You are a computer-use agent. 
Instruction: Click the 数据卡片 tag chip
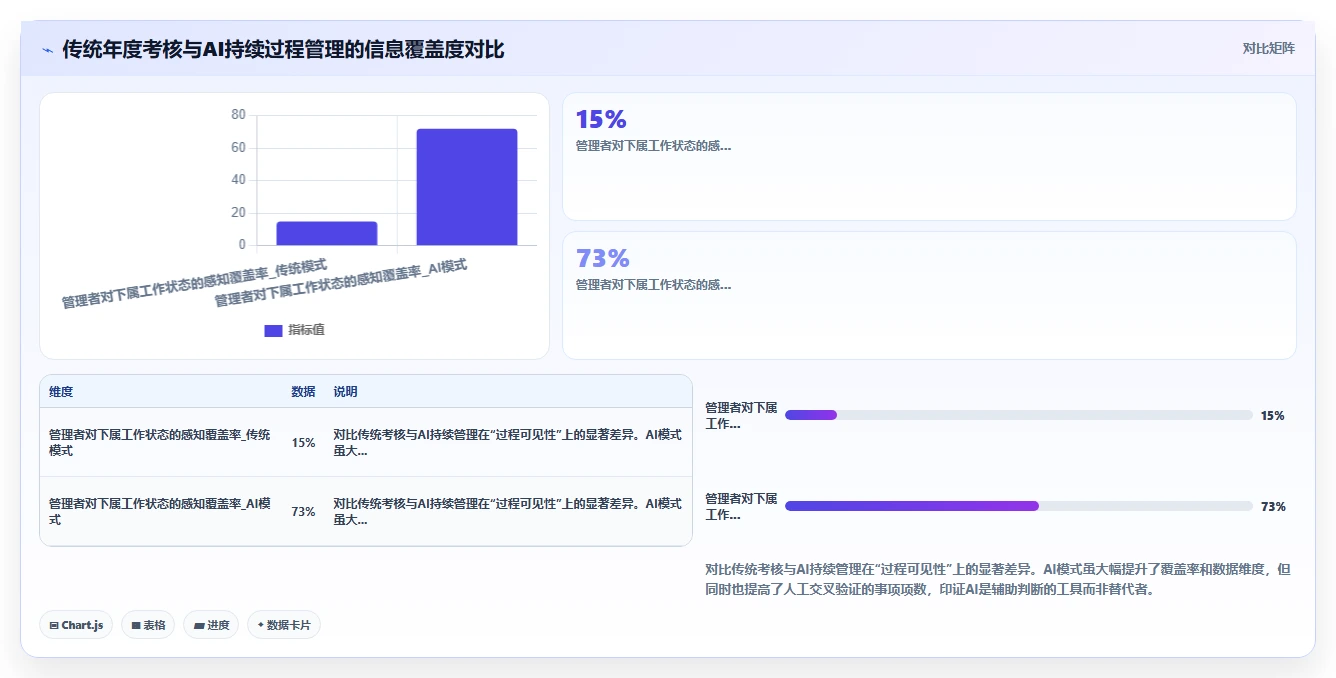pos(284,625)
